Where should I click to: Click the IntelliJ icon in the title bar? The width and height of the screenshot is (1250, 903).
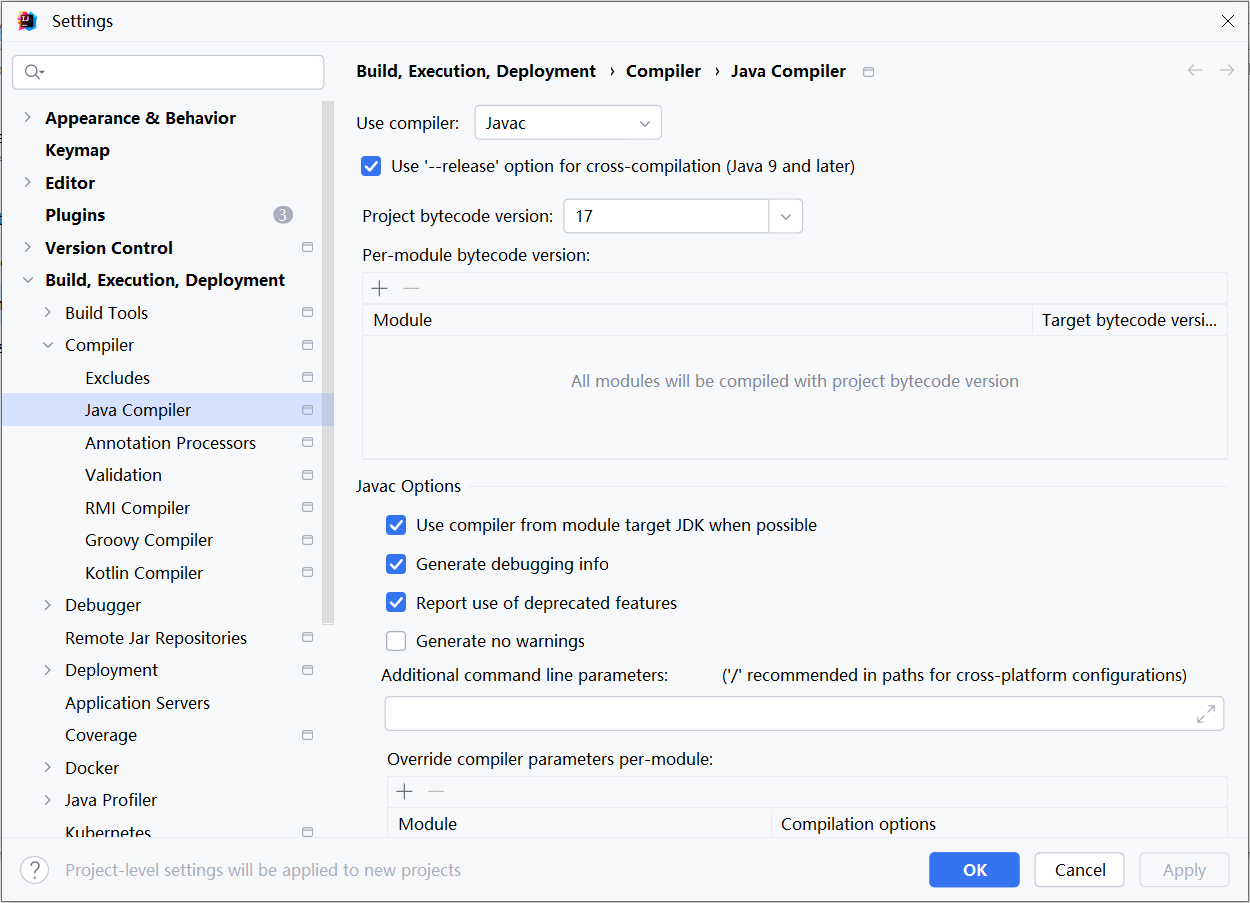26,20
